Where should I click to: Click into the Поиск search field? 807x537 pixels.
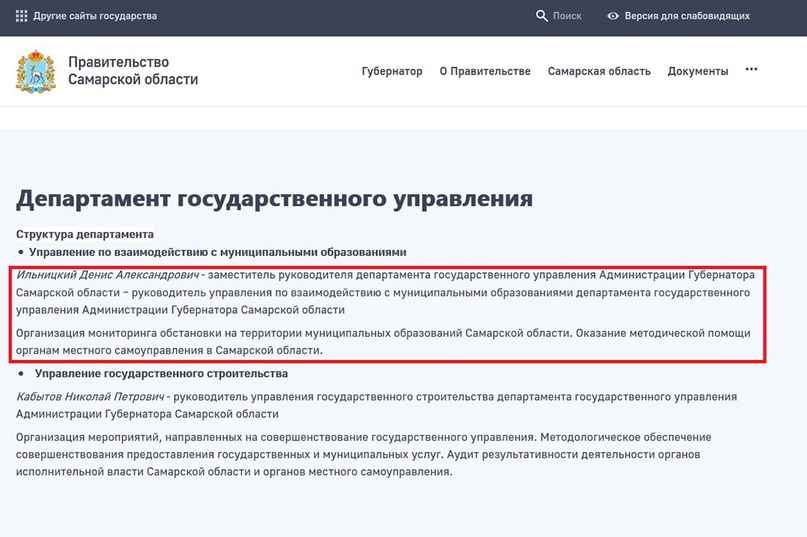[567, 16]
